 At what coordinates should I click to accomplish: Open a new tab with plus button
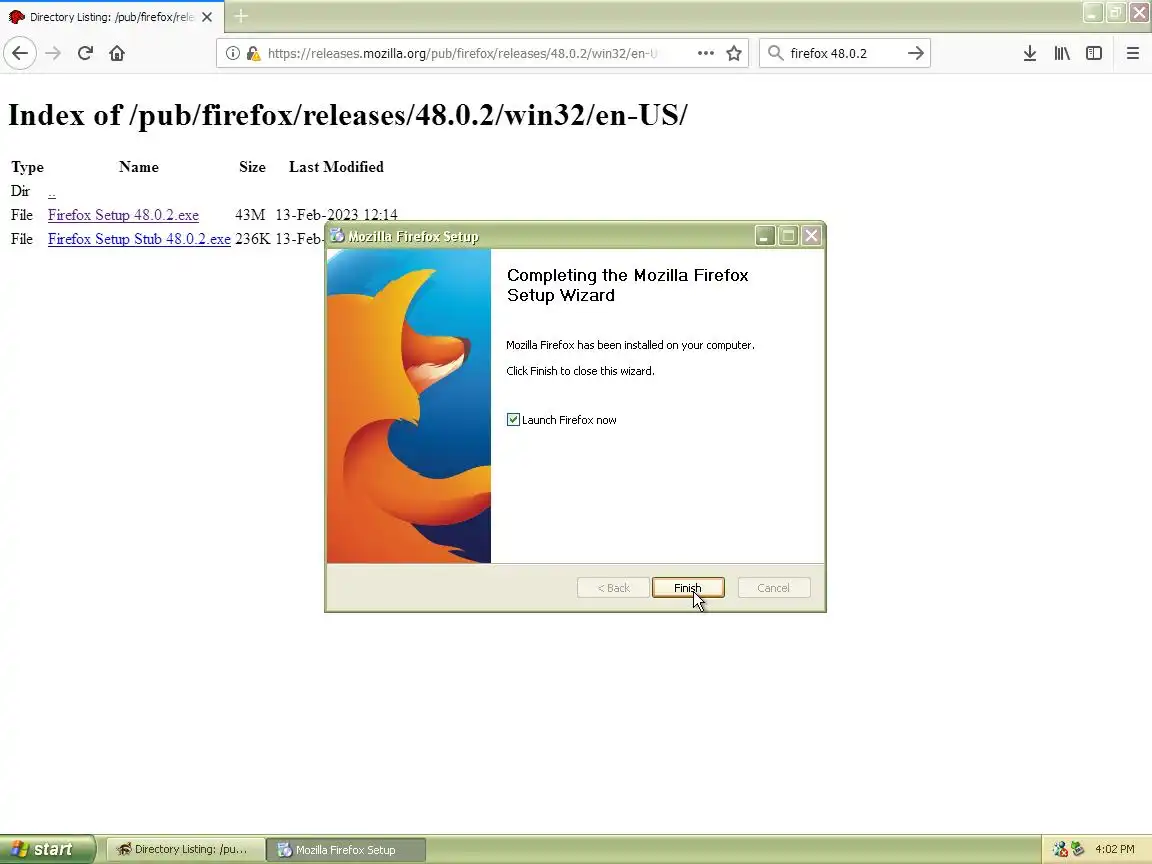click(241, 16)
